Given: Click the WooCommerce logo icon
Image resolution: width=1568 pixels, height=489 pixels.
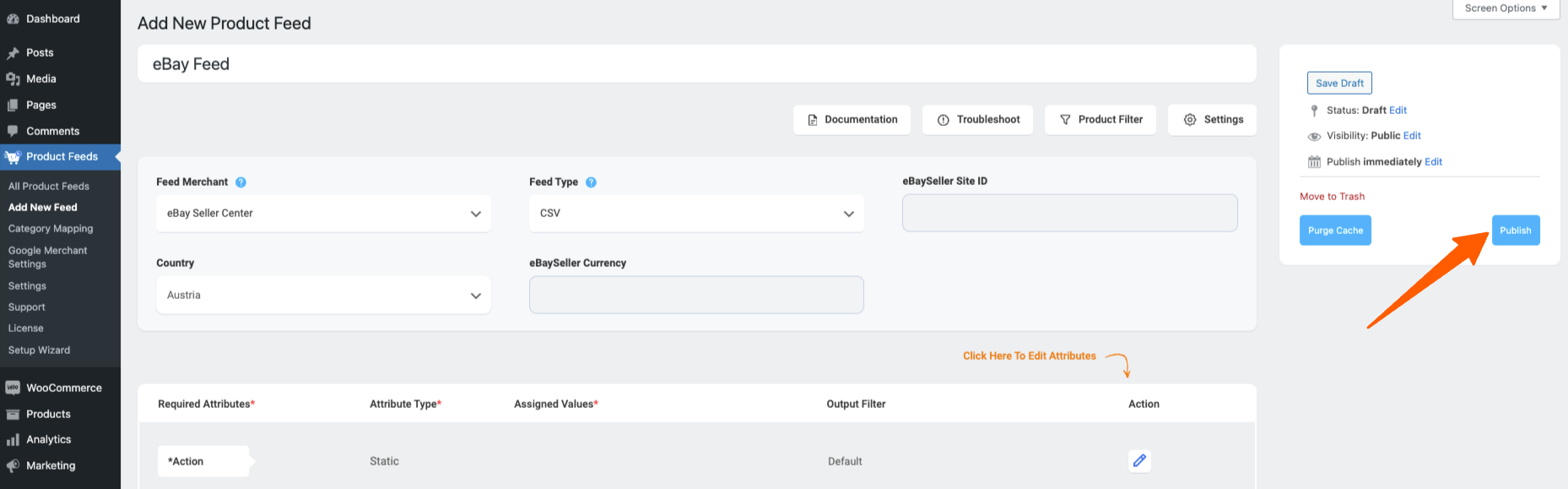Looking at the screenshot, I should 13,388.
